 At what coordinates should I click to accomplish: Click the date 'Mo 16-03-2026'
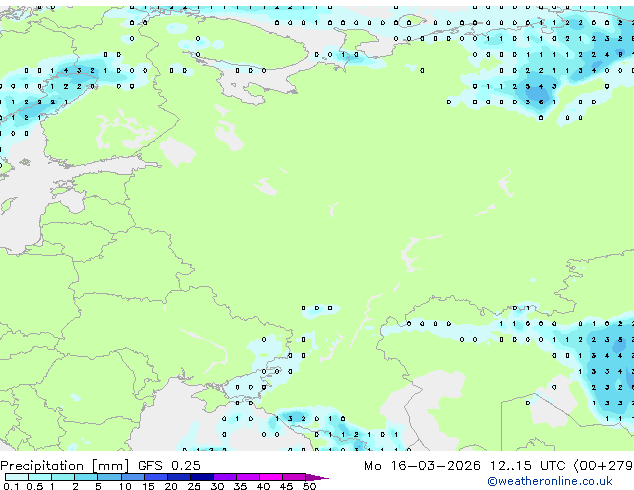(x=422, y=466)
